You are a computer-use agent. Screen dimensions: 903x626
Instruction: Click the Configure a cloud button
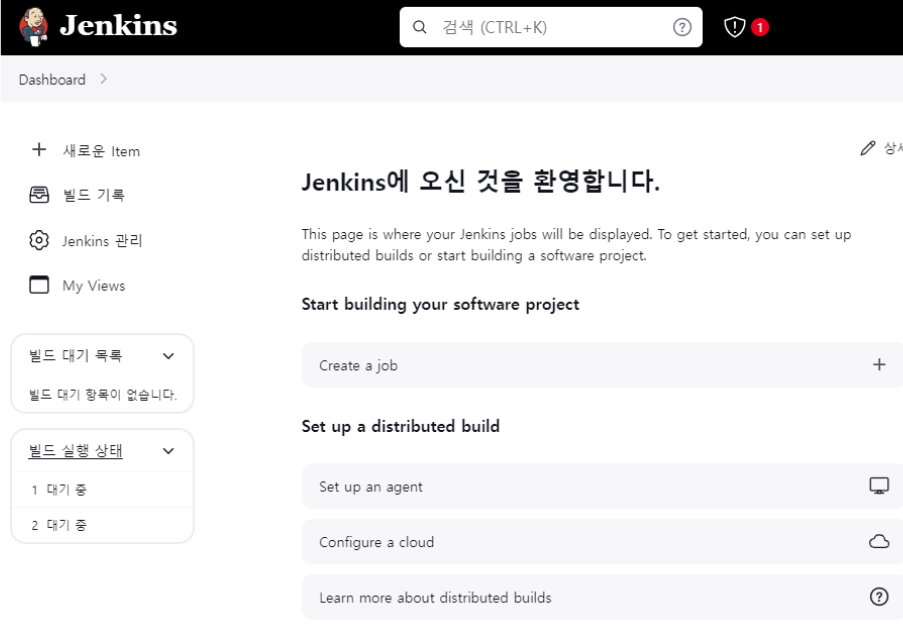(x=602, y=542)
